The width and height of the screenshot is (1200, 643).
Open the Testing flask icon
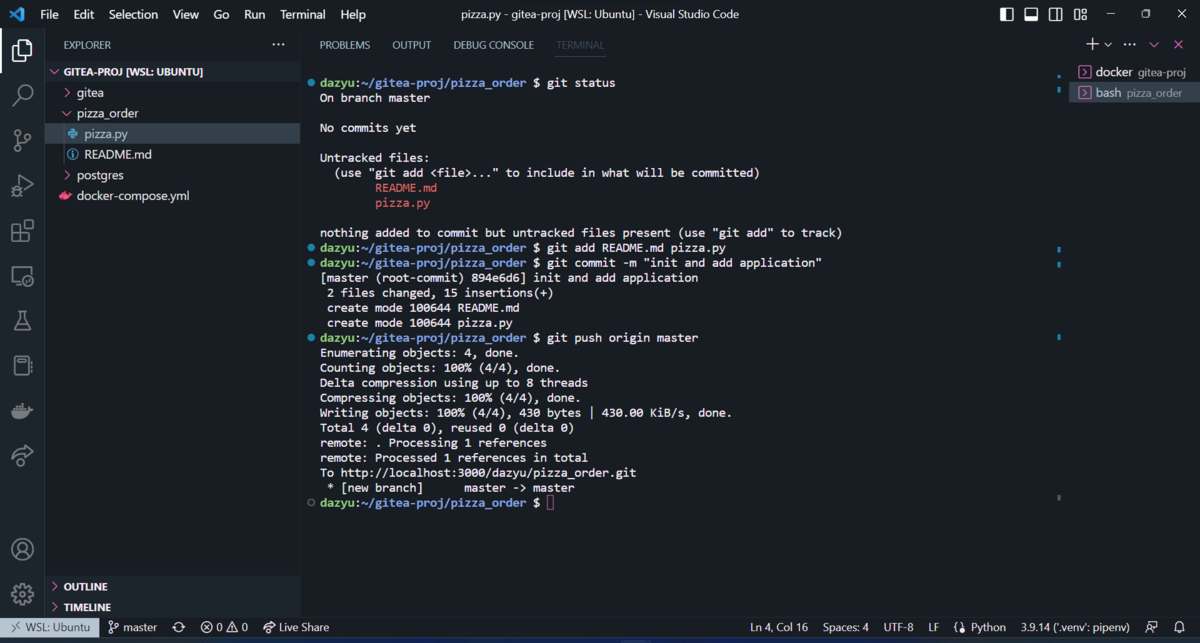pyautogui.click(x=22, y=321)
